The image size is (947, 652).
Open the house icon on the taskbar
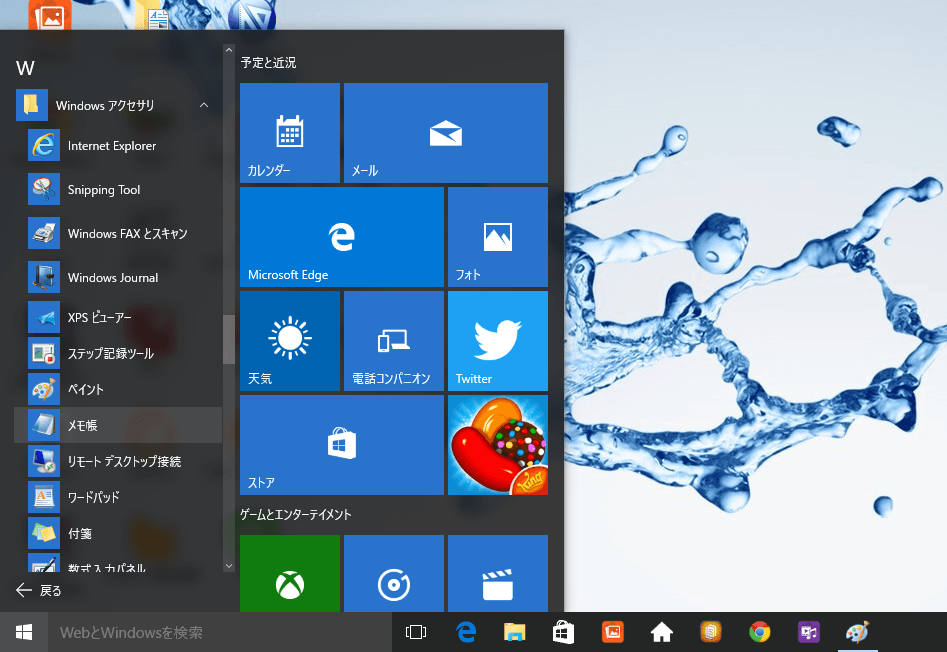[x=661, y=632]
